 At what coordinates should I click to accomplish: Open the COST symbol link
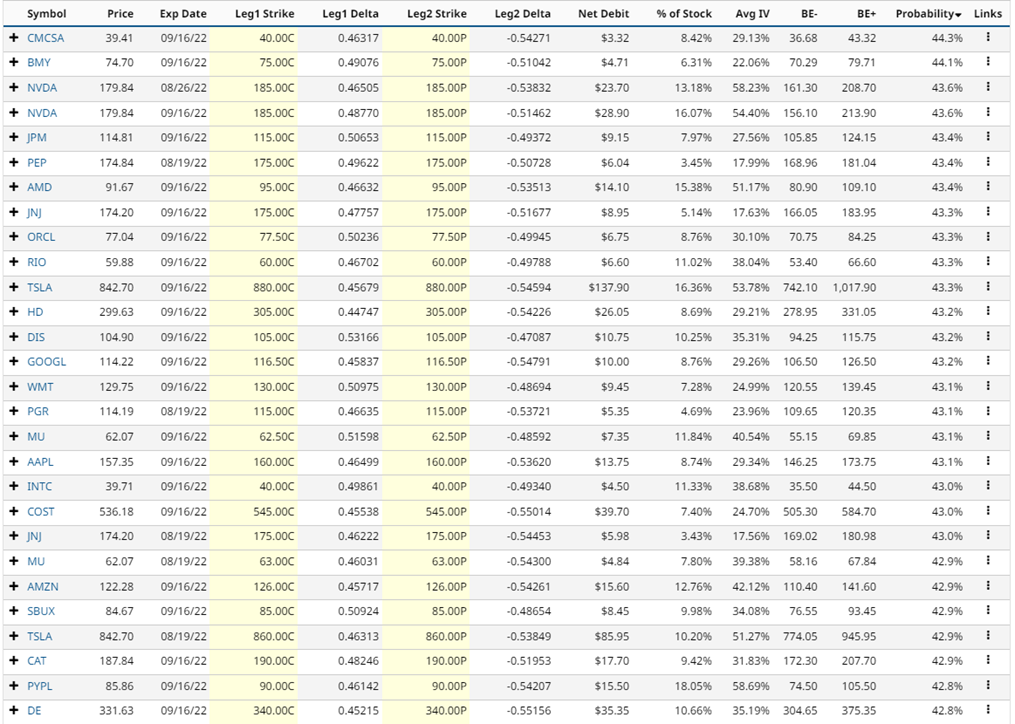click(41, 512)
